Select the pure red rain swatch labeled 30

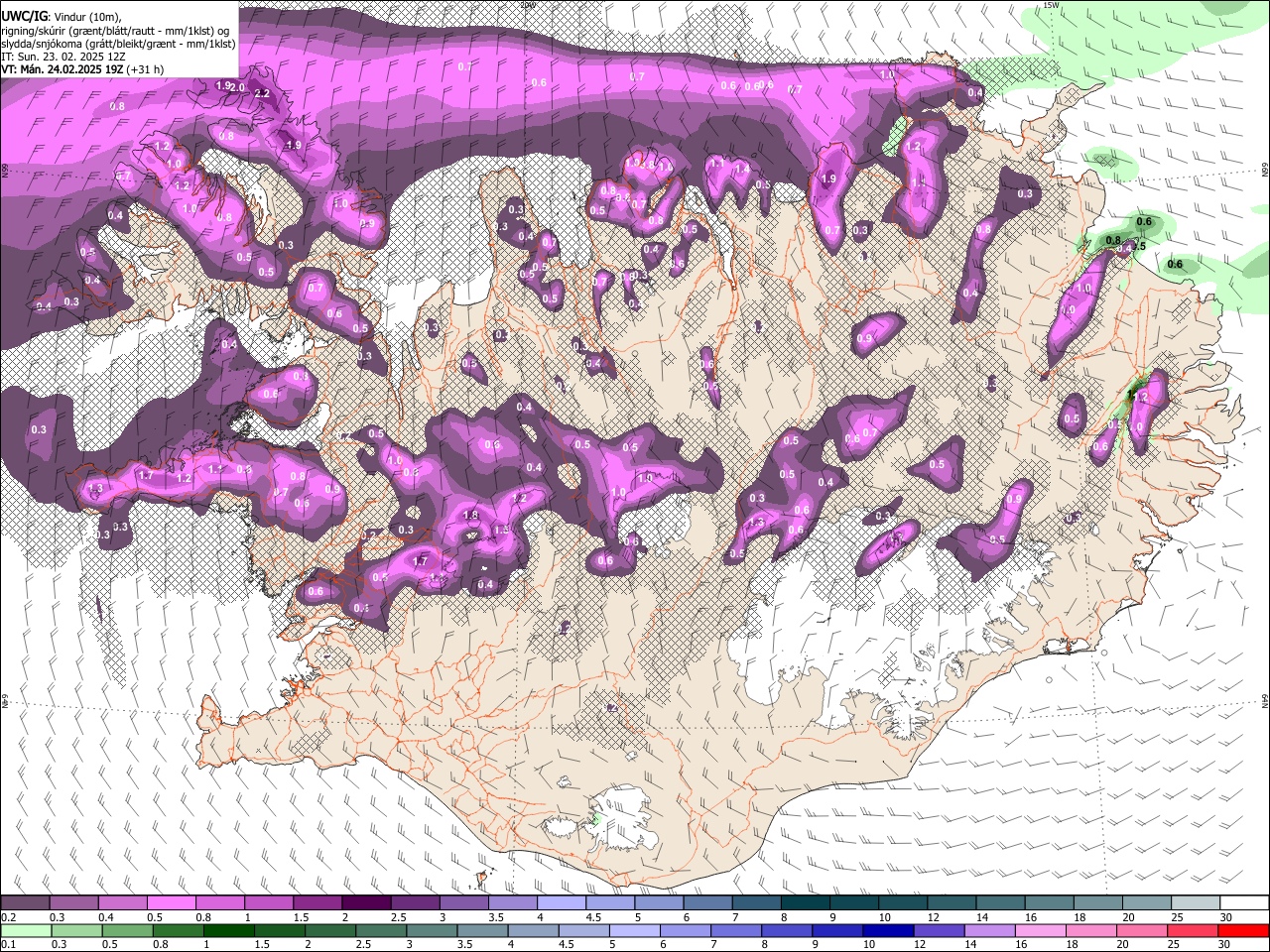tap(1242, 931)
